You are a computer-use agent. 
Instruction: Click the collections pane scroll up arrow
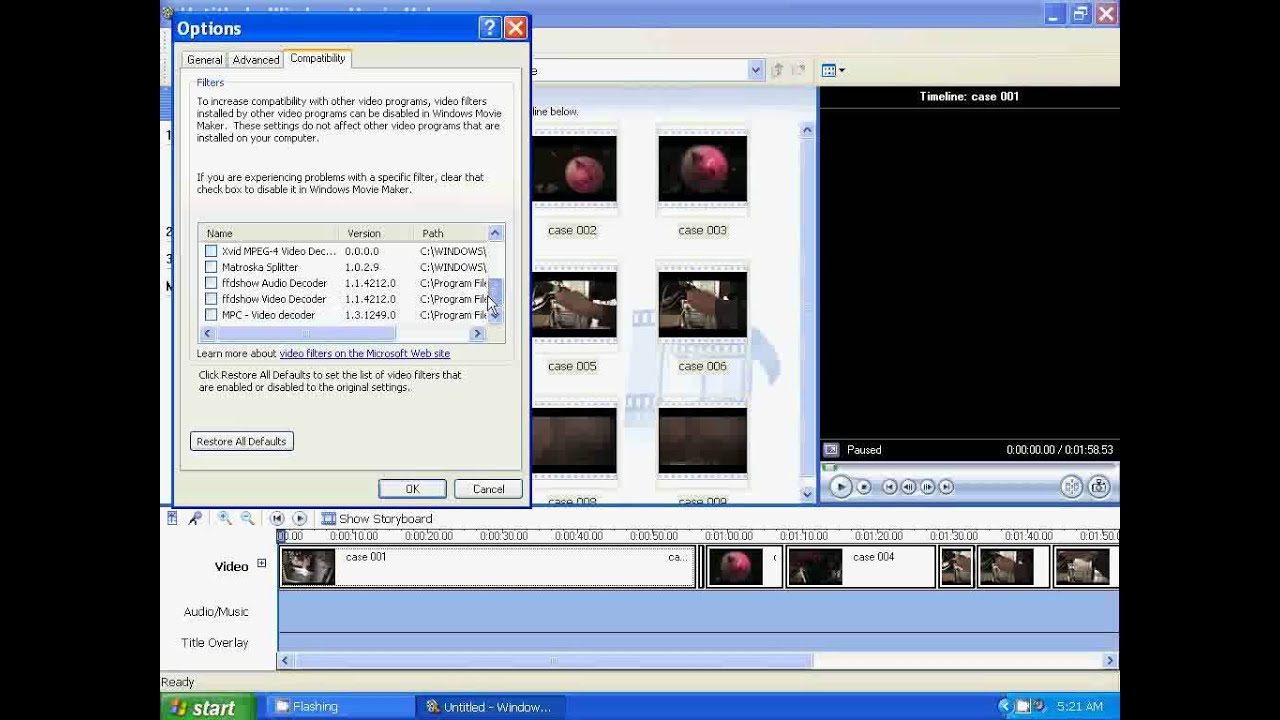[807, 130]
